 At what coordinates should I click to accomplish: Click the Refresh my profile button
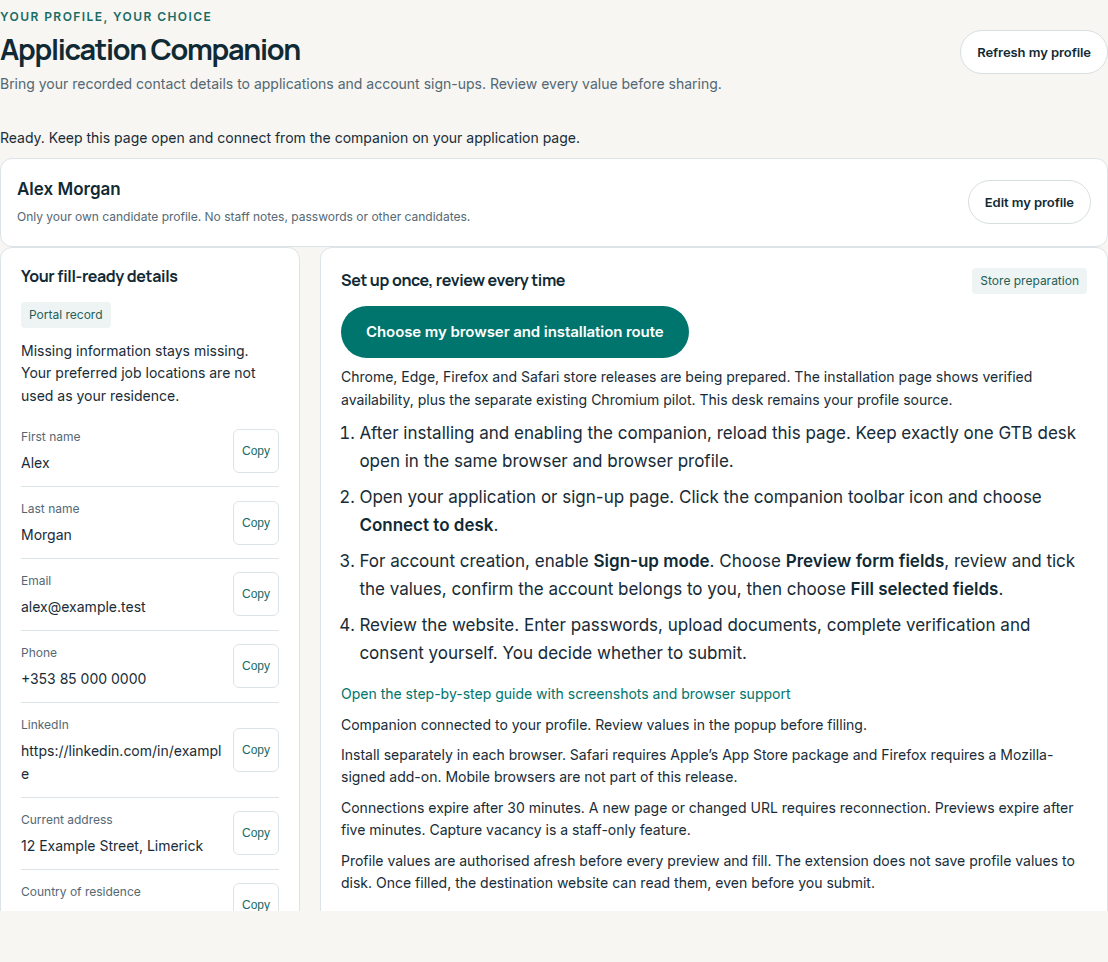click(x=1033, y=52)
